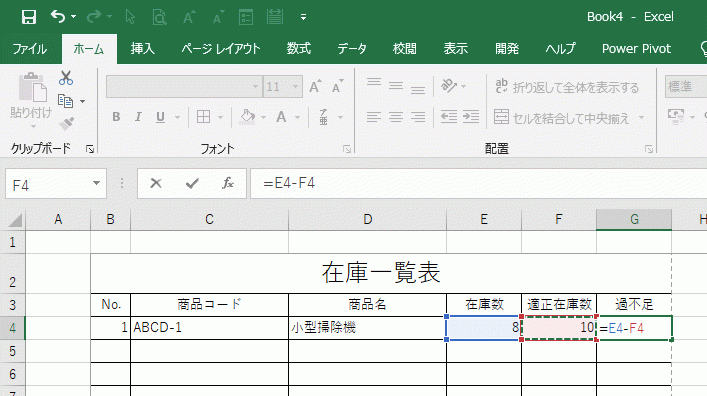The width and height of the screenshot is (707, 396).
Task: Click the accounting currency format icon
Action: (x=676, y=117)
